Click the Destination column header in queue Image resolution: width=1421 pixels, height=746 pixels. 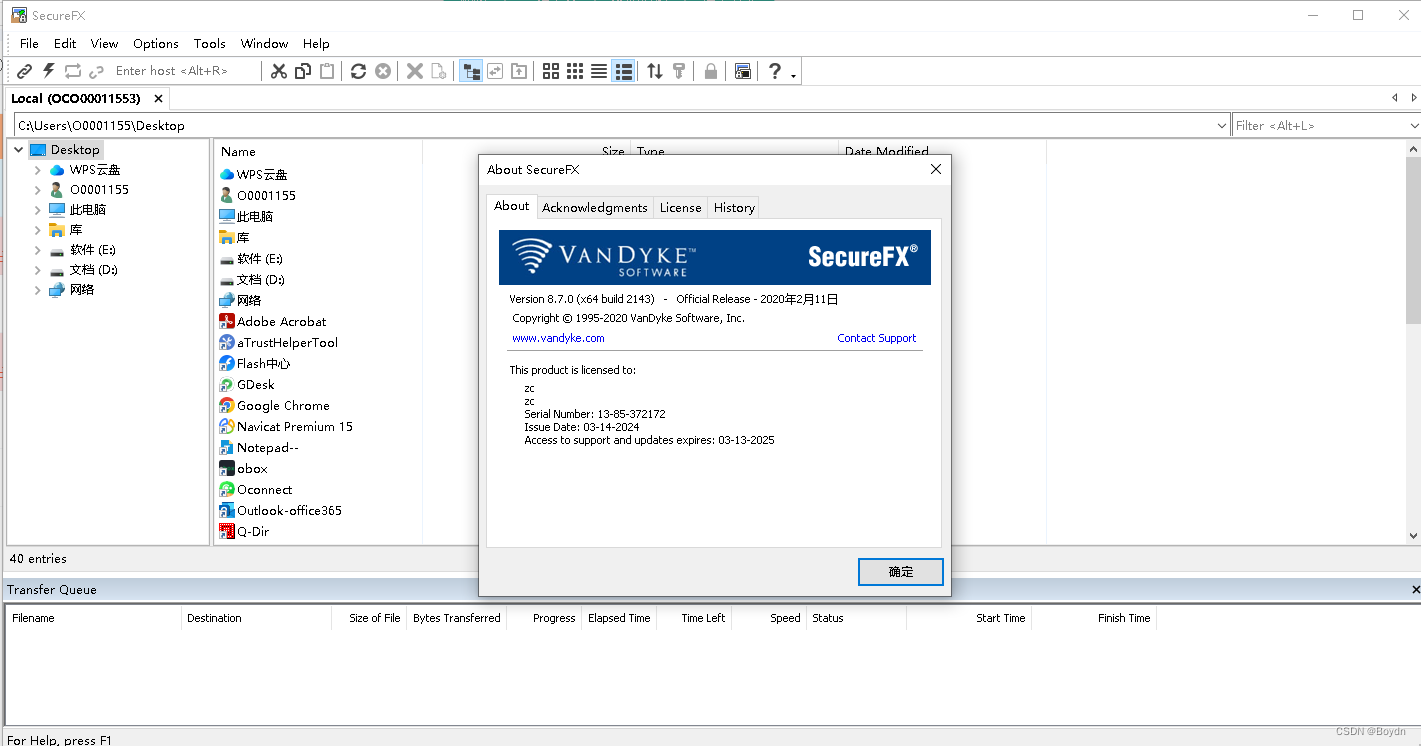pos(256,618)
